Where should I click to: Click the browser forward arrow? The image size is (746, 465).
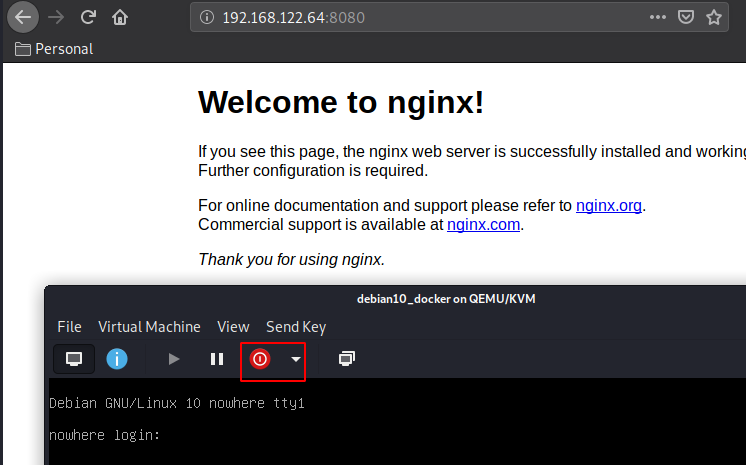pyautogui.click(x=56, y=18)
